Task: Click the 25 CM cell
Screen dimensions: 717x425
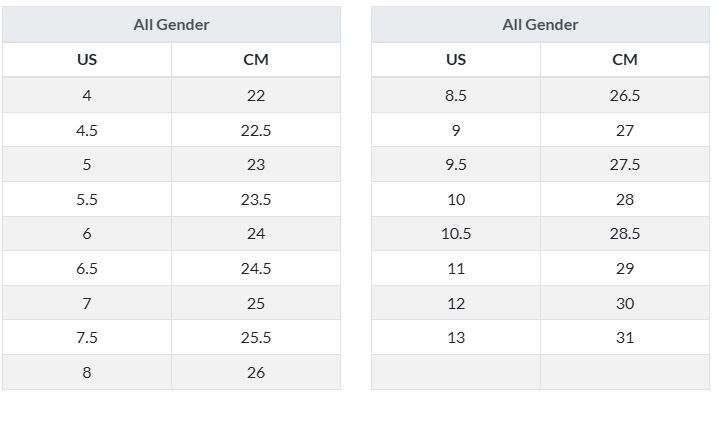Action: click(x=256, y=303)
